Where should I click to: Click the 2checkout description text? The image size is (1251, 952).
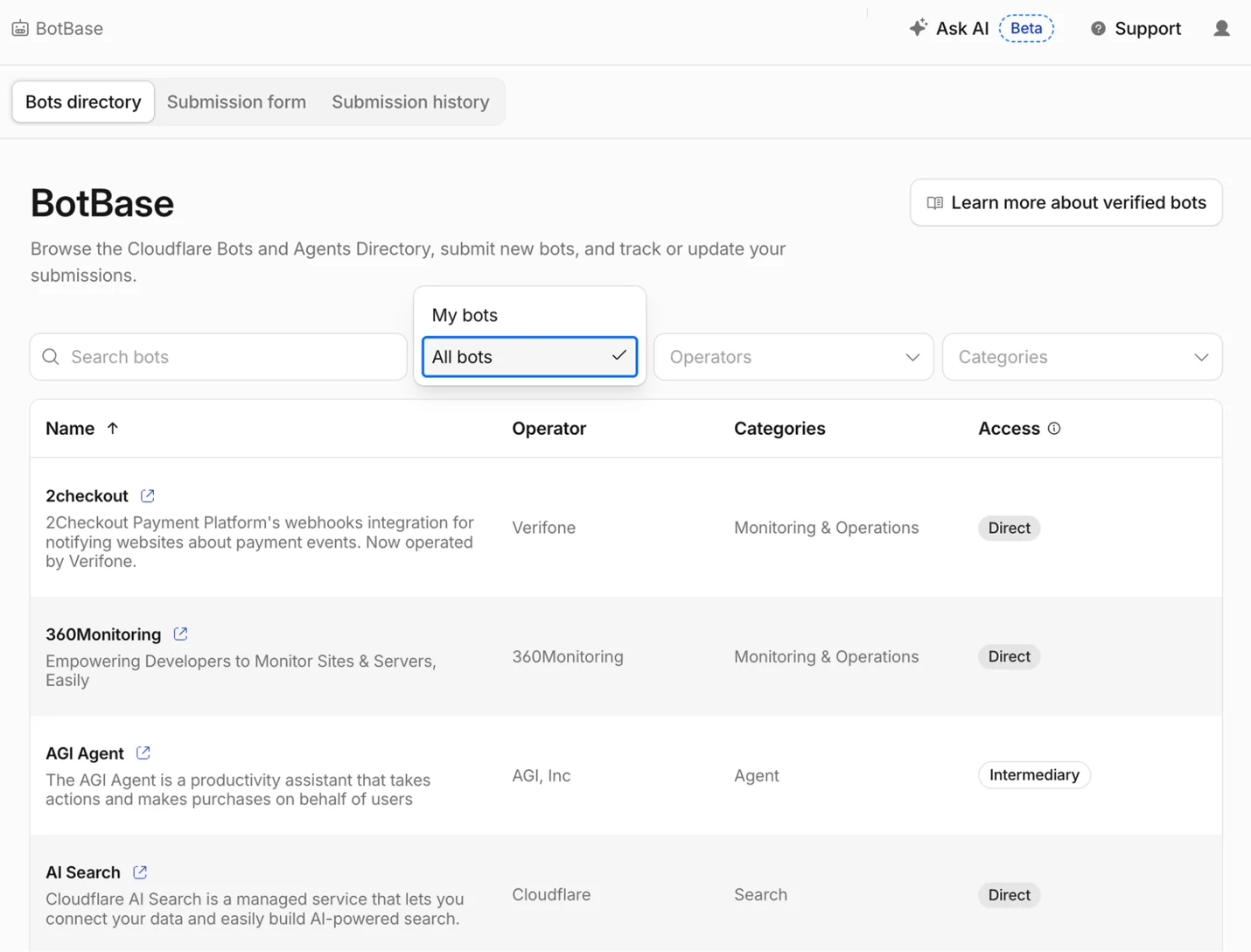[260, 542]
